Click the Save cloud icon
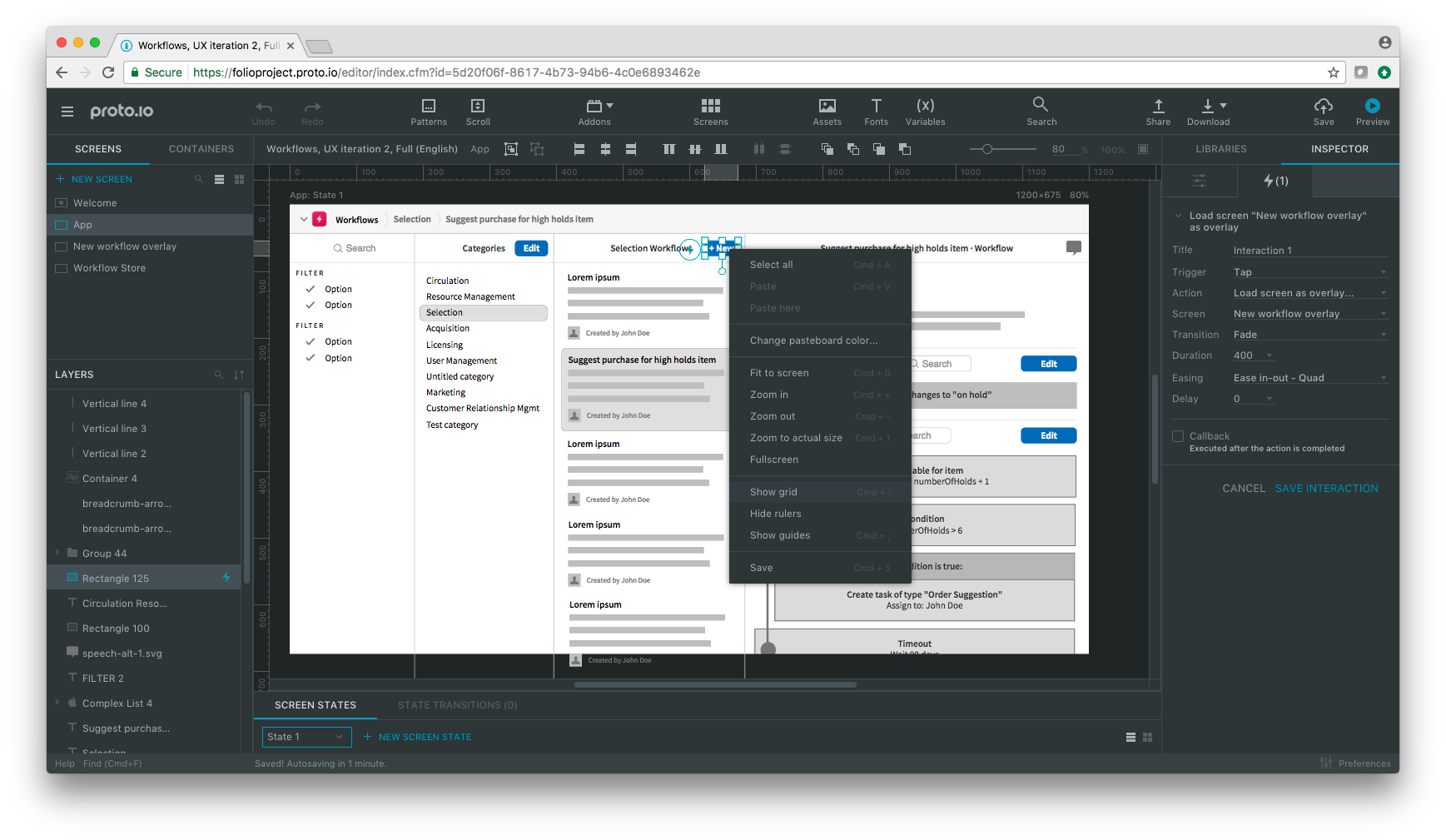This screenshot has height=840, width=1446. (1324, 106)
